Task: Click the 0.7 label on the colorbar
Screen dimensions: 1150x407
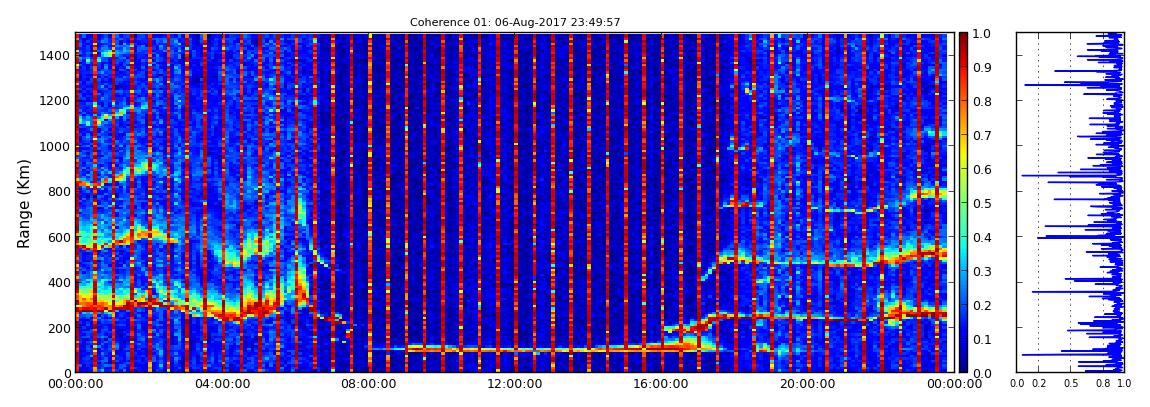Action: coord(982,136)
